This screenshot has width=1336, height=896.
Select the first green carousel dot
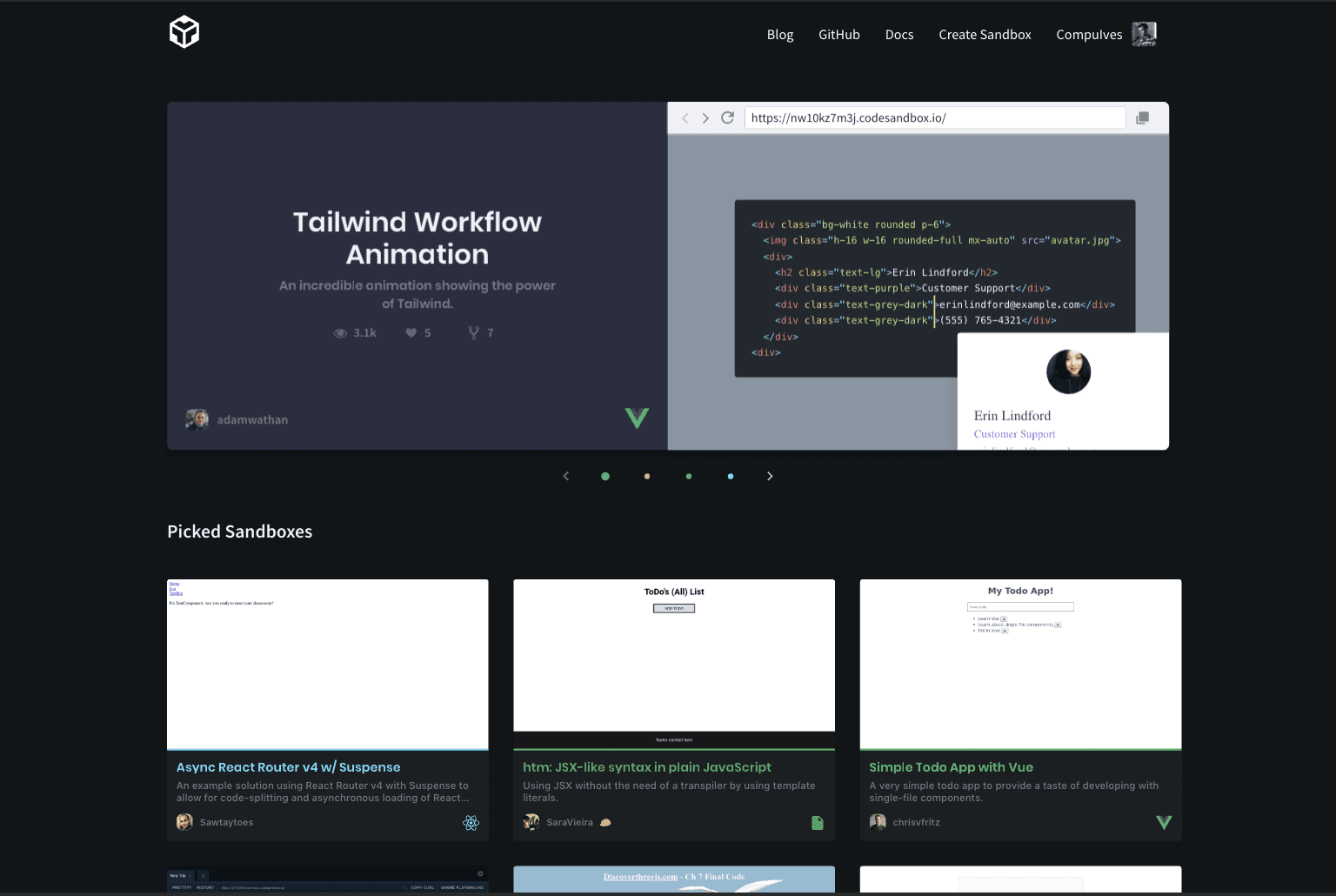pyautogui.click(x=605, y=476)
